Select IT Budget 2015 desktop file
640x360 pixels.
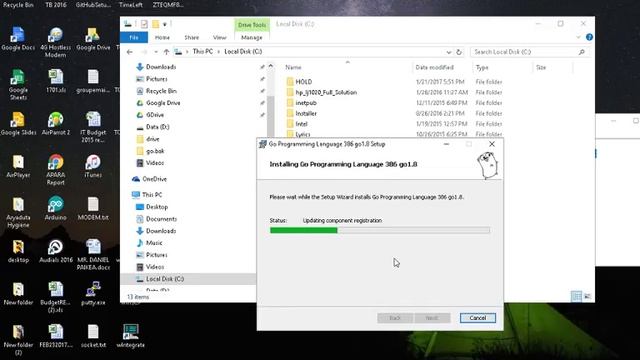click(x=93, y=127)
